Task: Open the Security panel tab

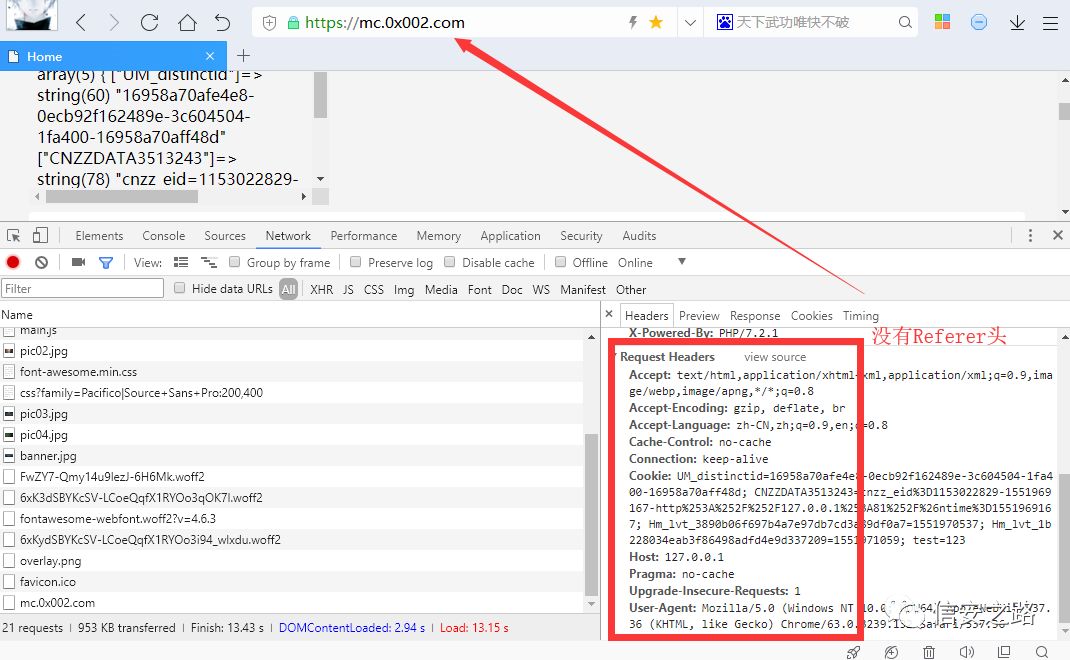Action: (x=581, y=235)
